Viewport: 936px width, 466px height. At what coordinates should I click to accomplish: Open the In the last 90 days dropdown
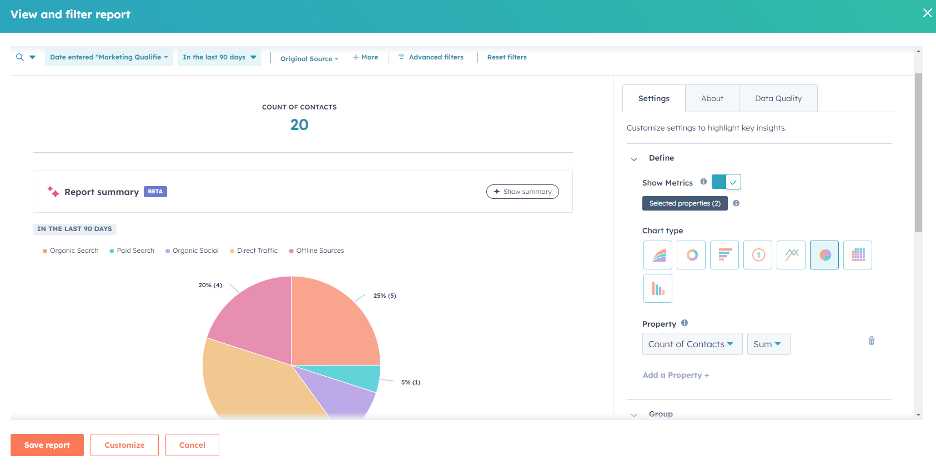220,58
